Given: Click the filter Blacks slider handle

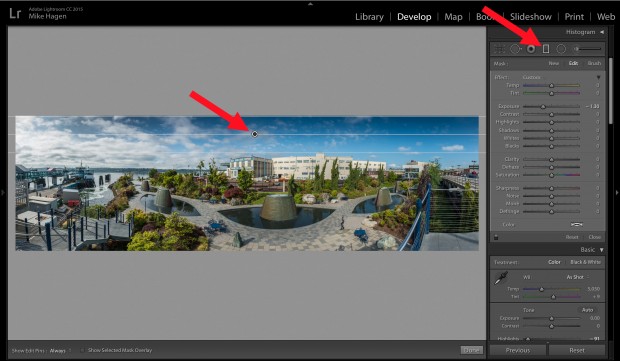Looking at the screenshot, I should (x=552, y=147).
